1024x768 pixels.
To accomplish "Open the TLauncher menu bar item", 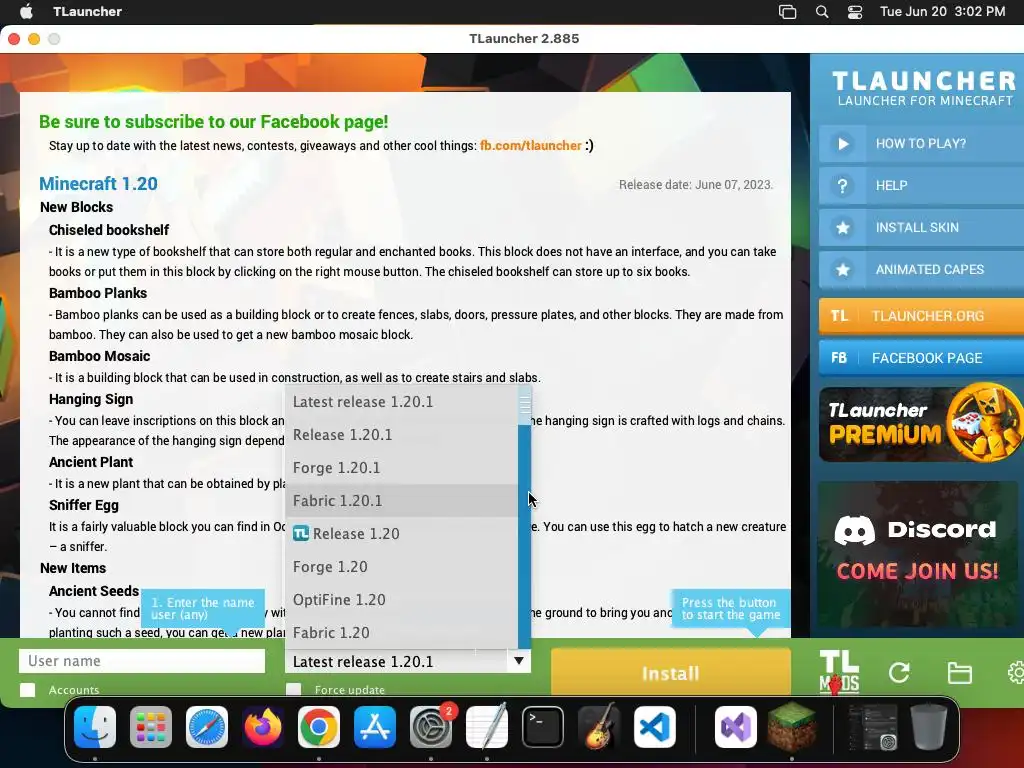I will 88,12.
